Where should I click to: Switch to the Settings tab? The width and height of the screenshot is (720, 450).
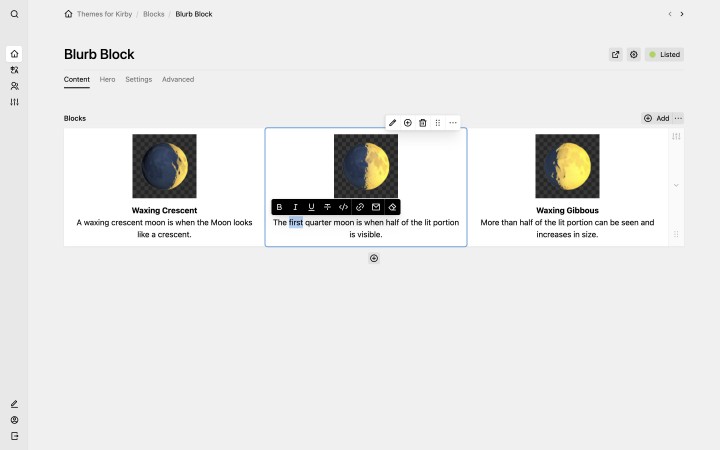tap(139, 79)
